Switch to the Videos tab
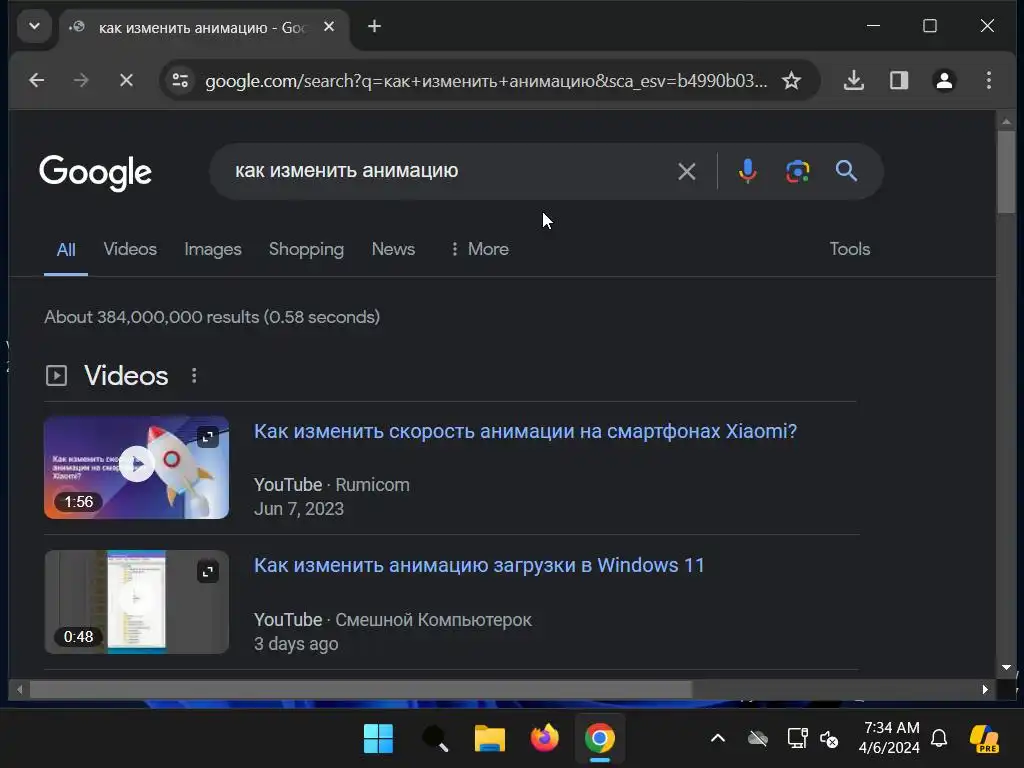 pyautogui.click(x=130, y=249)
